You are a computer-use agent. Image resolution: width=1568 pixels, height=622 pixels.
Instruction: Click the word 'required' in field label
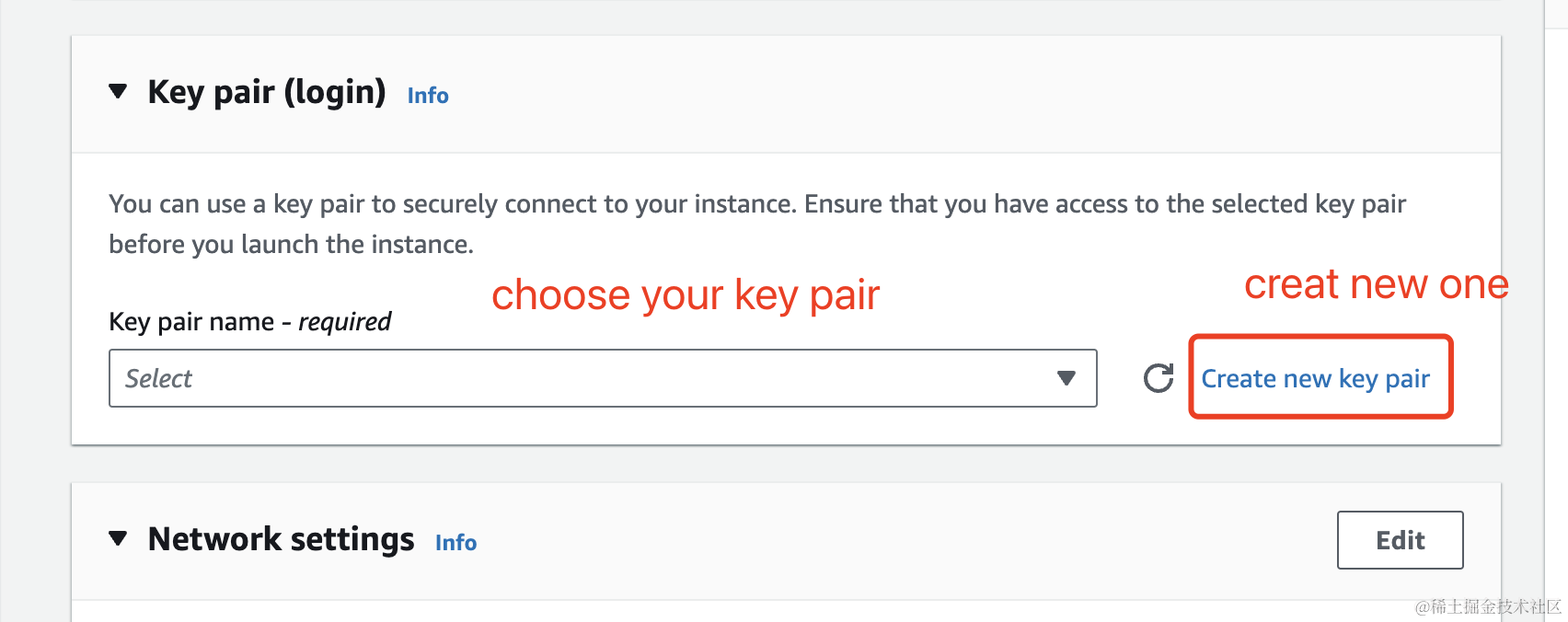345,321
